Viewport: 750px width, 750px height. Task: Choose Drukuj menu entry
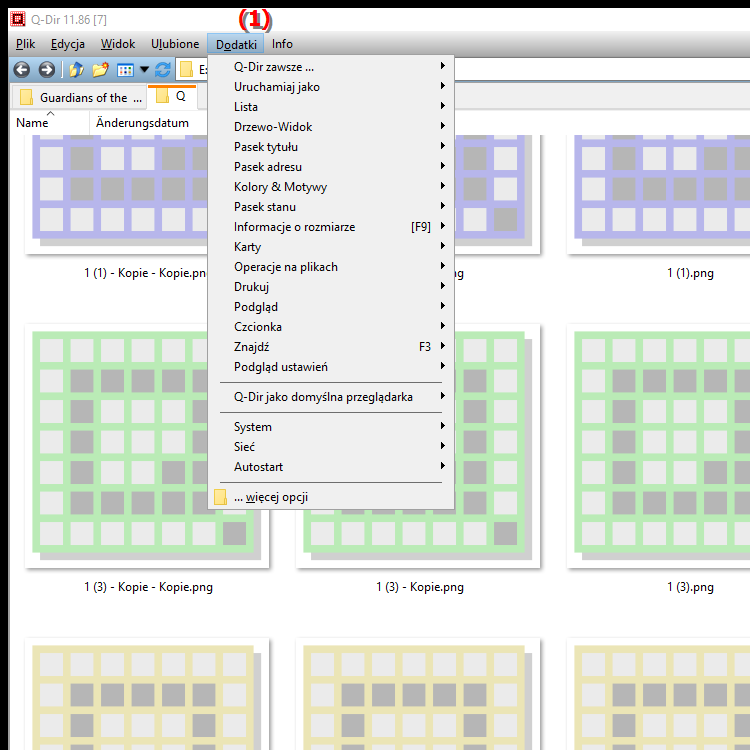(x=331, y=287)
